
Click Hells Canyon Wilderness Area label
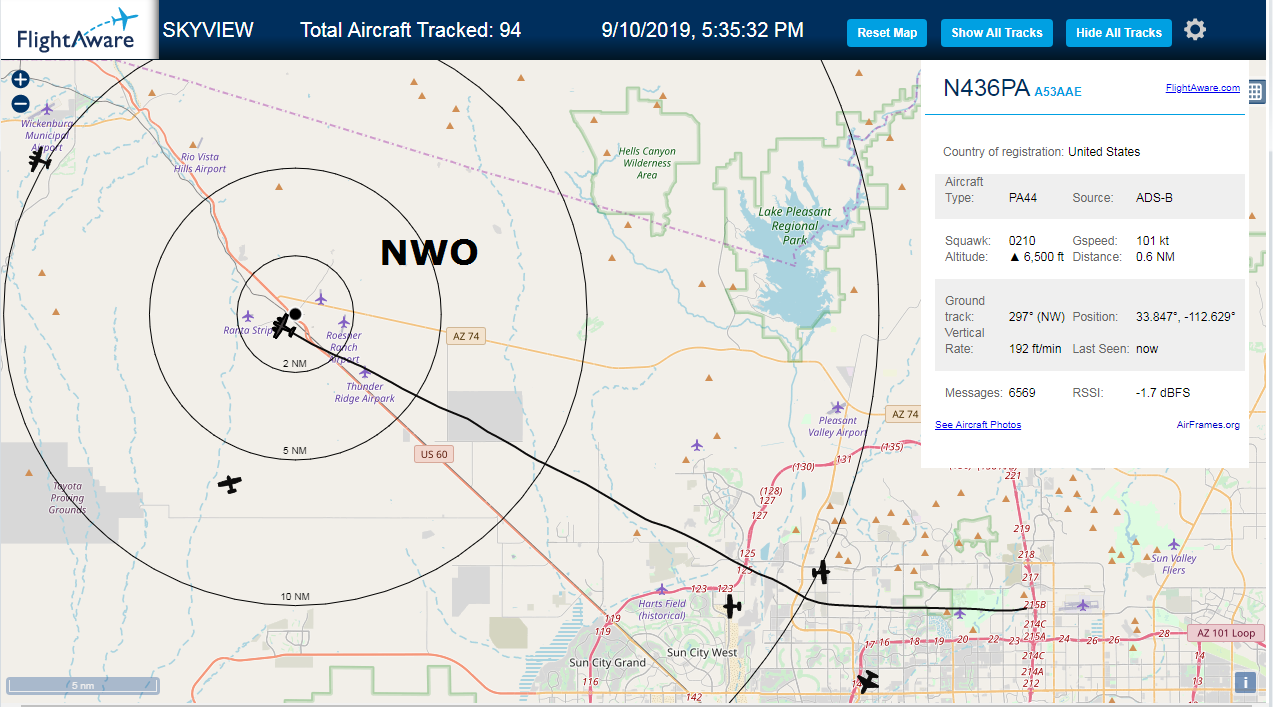[x=647, y=163]
